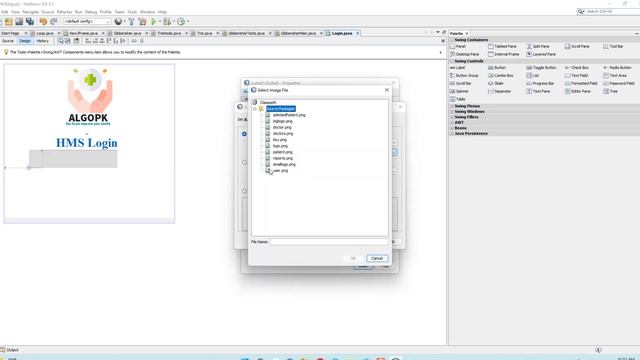The width and height of the screenshot is (640, 360).
Task: Pick Toggle Button from the Palette
Action: point(541,68)
